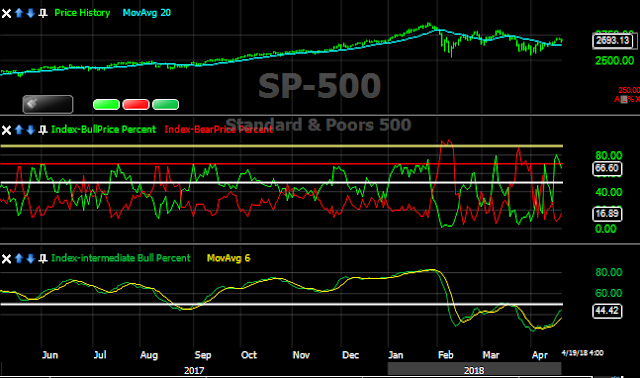Select the Index-BearPrice Percent label
This screenshot has height=378, width=640.
tap(218, 129)
